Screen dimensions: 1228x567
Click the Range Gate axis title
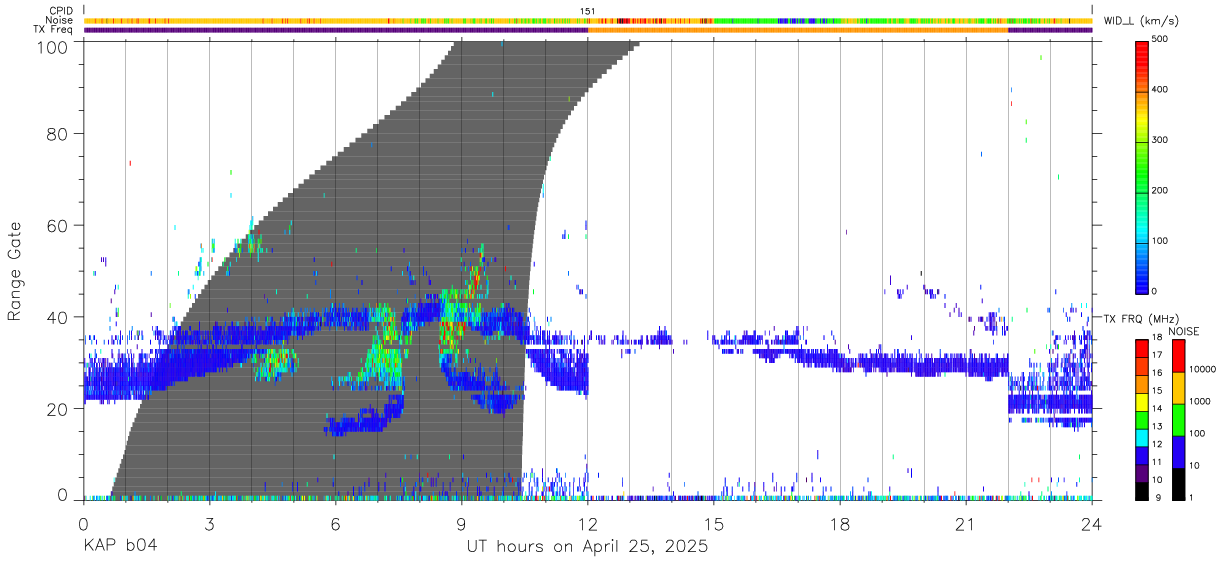(15, 271)
